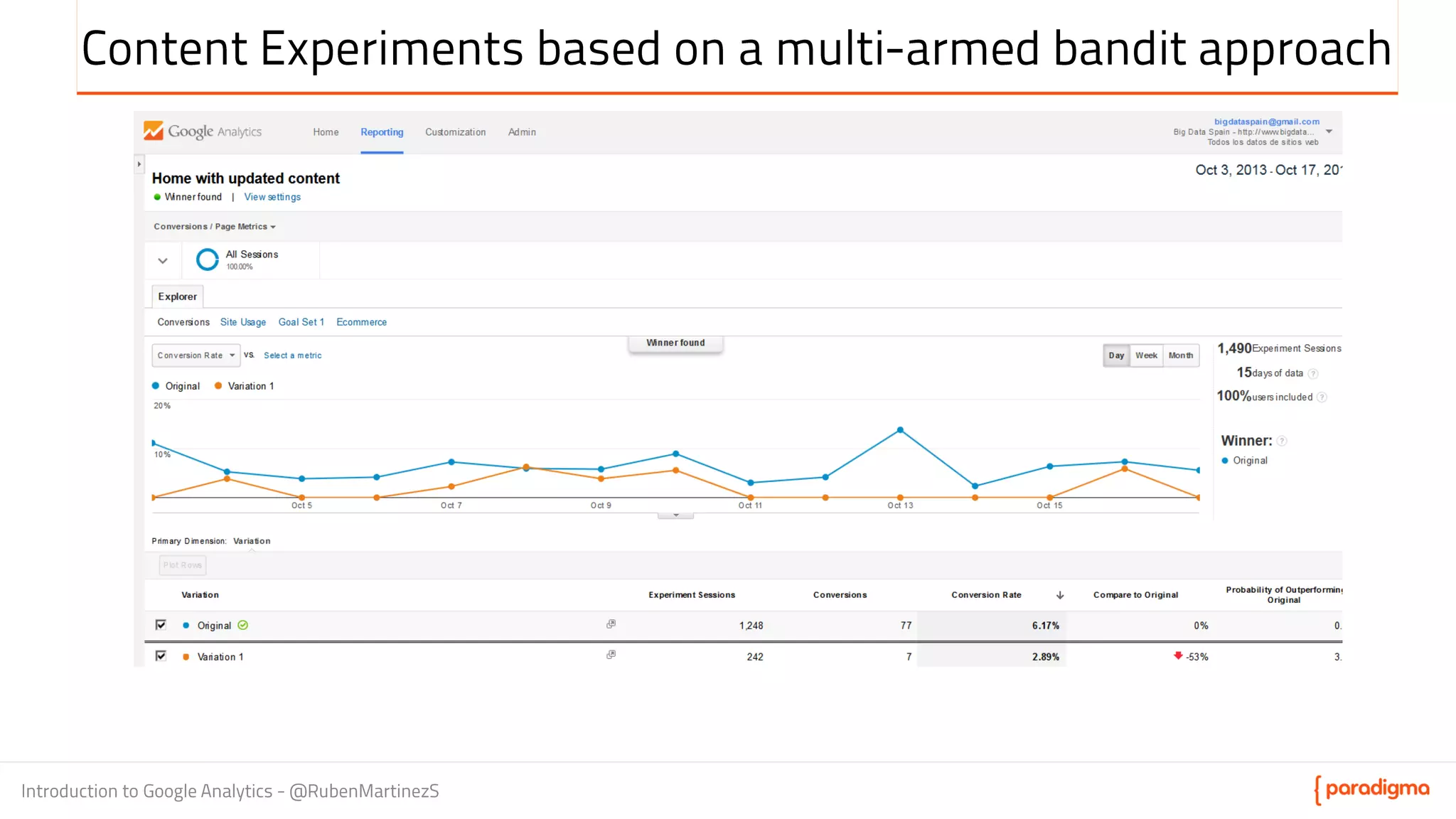Viewport: 1456px width, 819px height.
Task: Uncheck the Original variation checkbox
Action: (x=161, y=625)
